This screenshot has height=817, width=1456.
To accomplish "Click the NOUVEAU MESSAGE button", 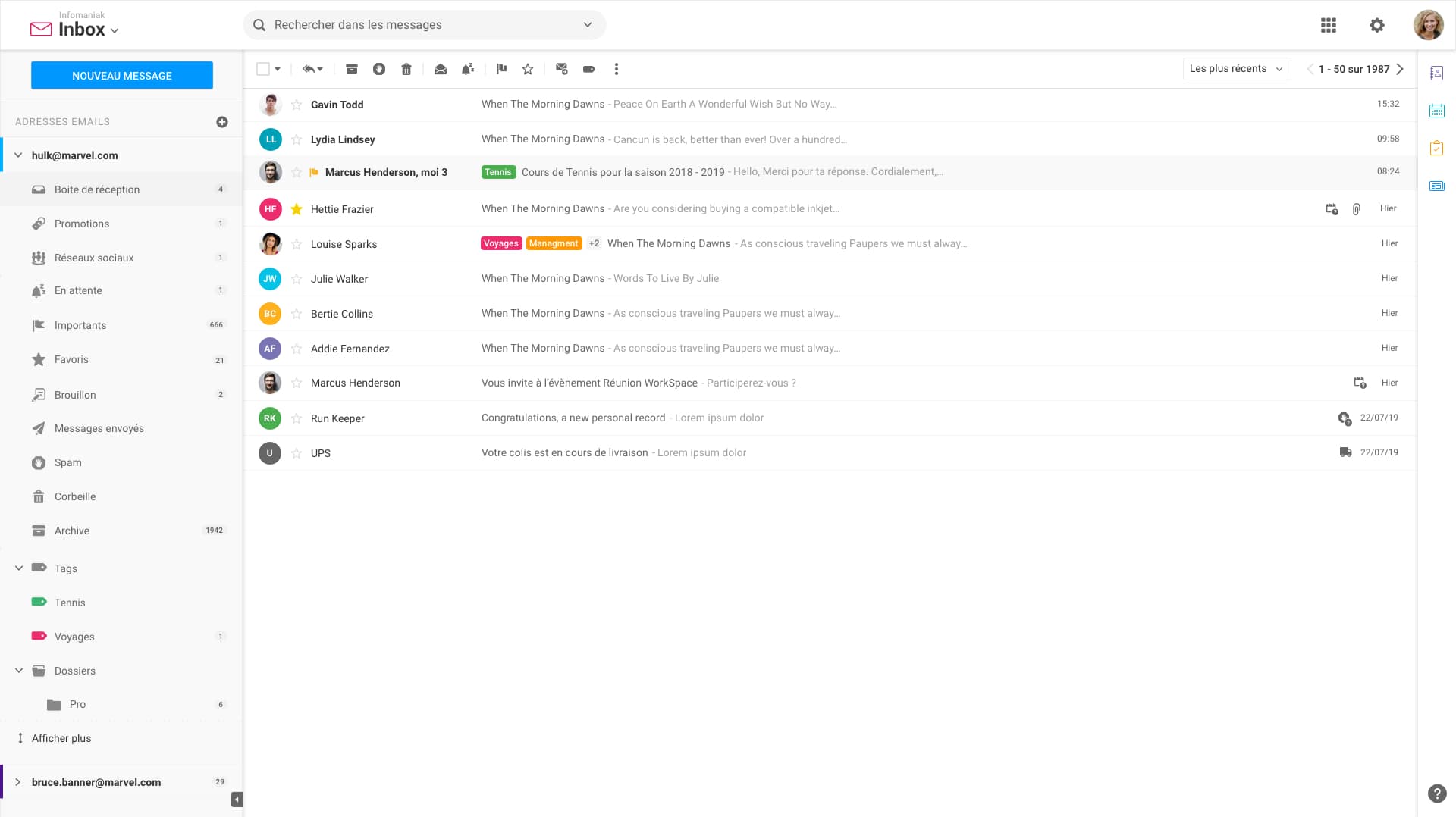I will [121, 75].
